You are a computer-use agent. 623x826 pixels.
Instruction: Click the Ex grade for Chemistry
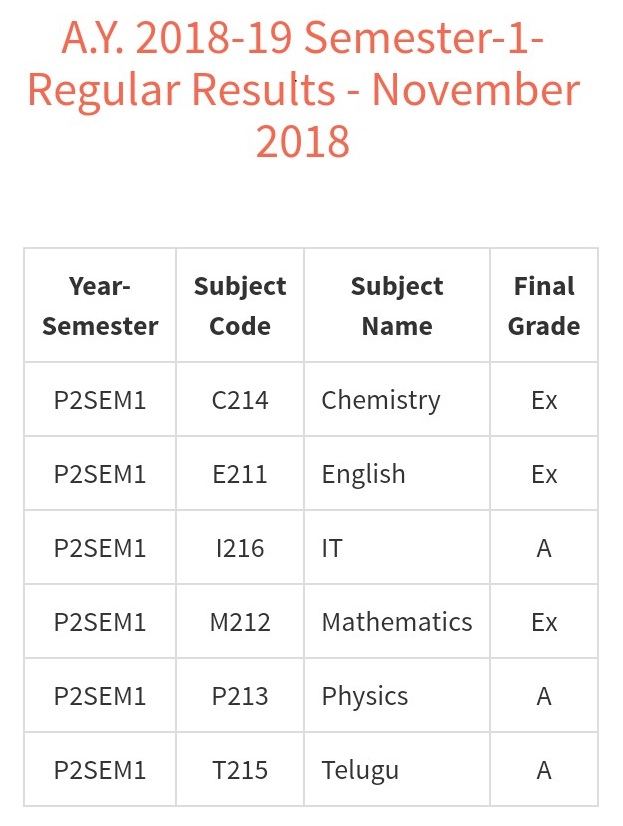click(x=544, y=400)
